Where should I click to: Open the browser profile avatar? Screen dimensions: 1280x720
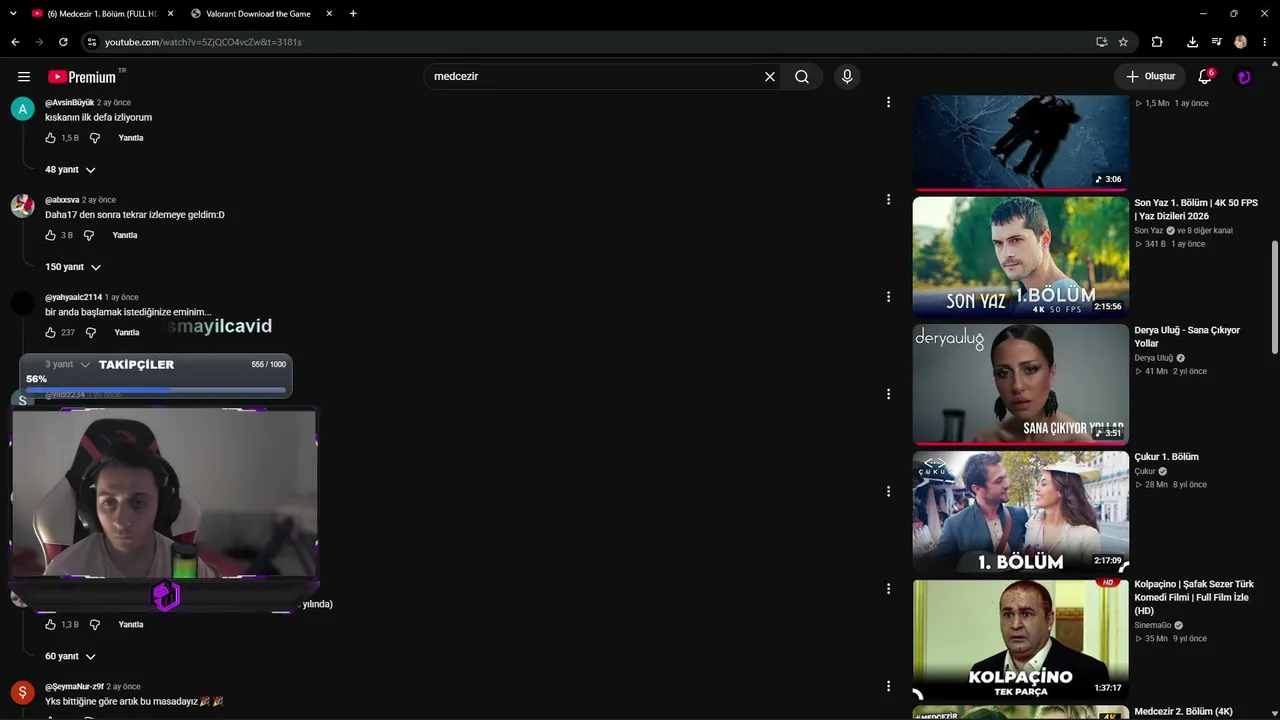pos(1241,42)
